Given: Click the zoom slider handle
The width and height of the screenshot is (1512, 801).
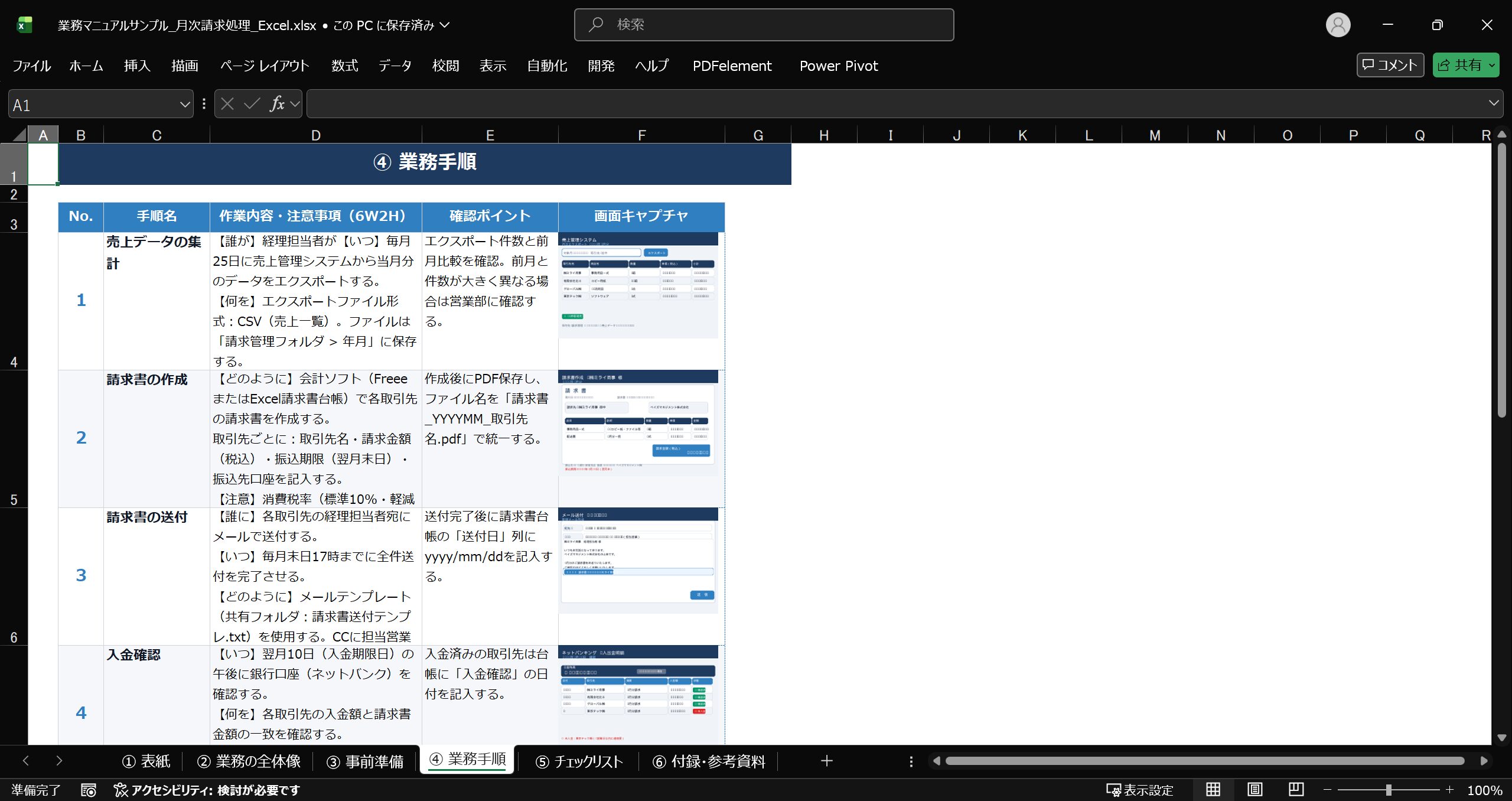Looking at the screenshot, I should [x=1389, y=790].
